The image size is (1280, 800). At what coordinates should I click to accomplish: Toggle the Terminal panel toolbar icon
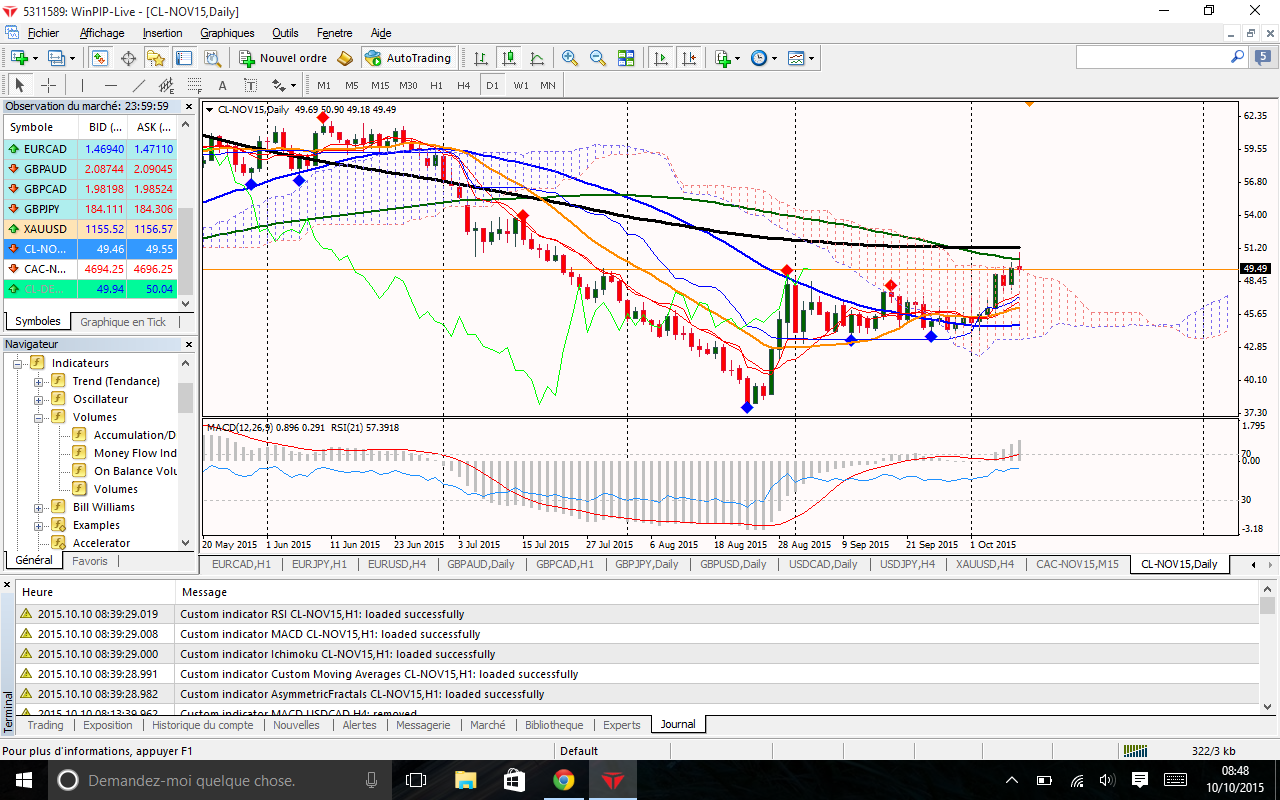[182, 58]
